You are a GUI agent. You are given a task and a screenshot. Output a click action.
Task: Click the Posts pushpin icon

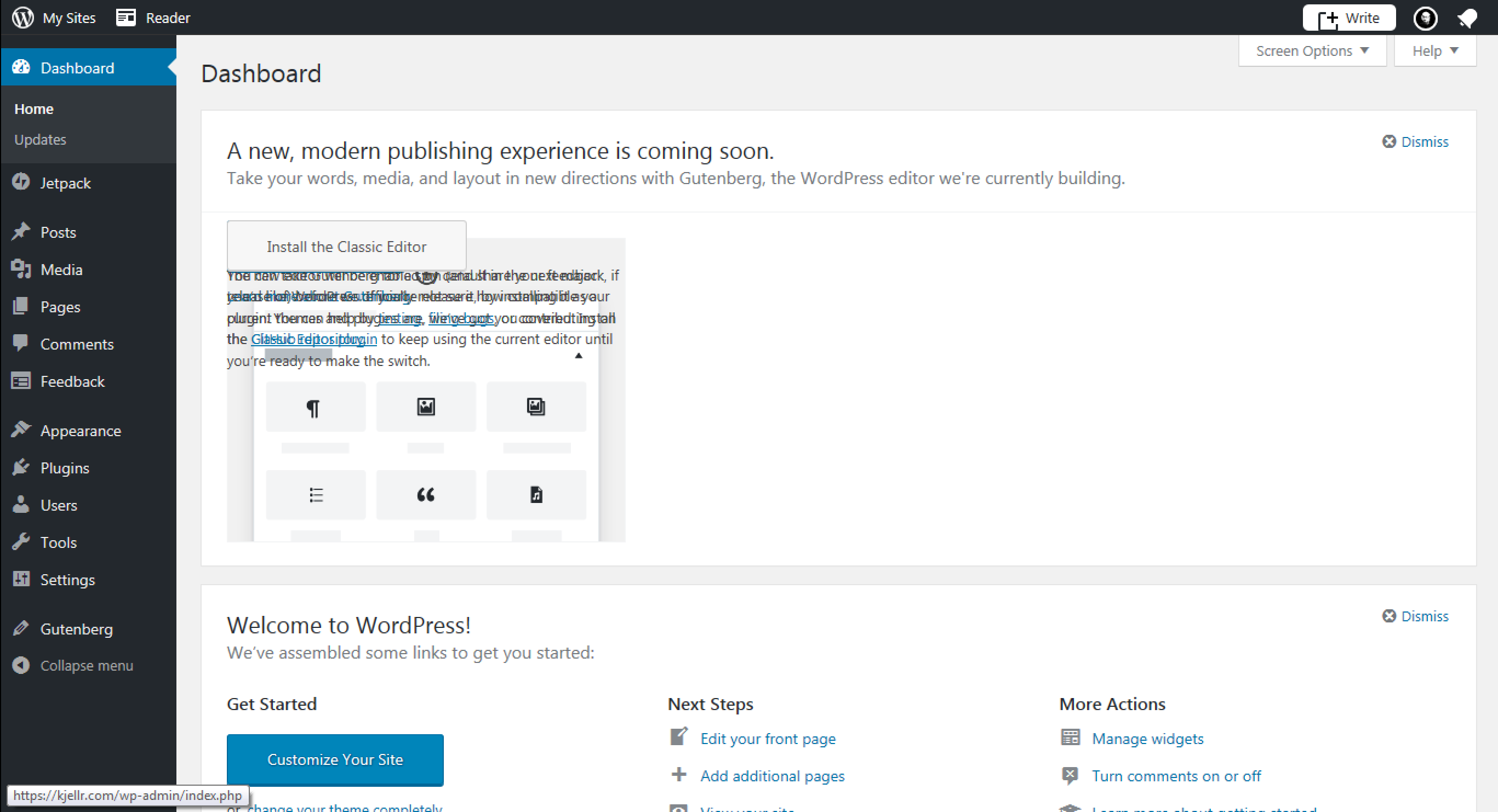pos(21,232)
